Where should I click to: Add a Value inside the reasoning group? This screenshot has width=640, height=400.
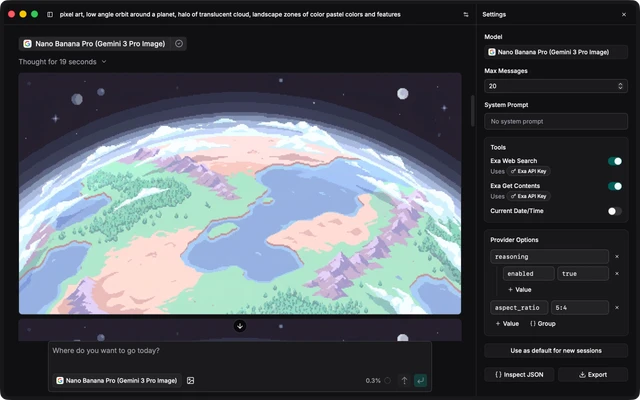pyautogui.click(x=519, y=290)
